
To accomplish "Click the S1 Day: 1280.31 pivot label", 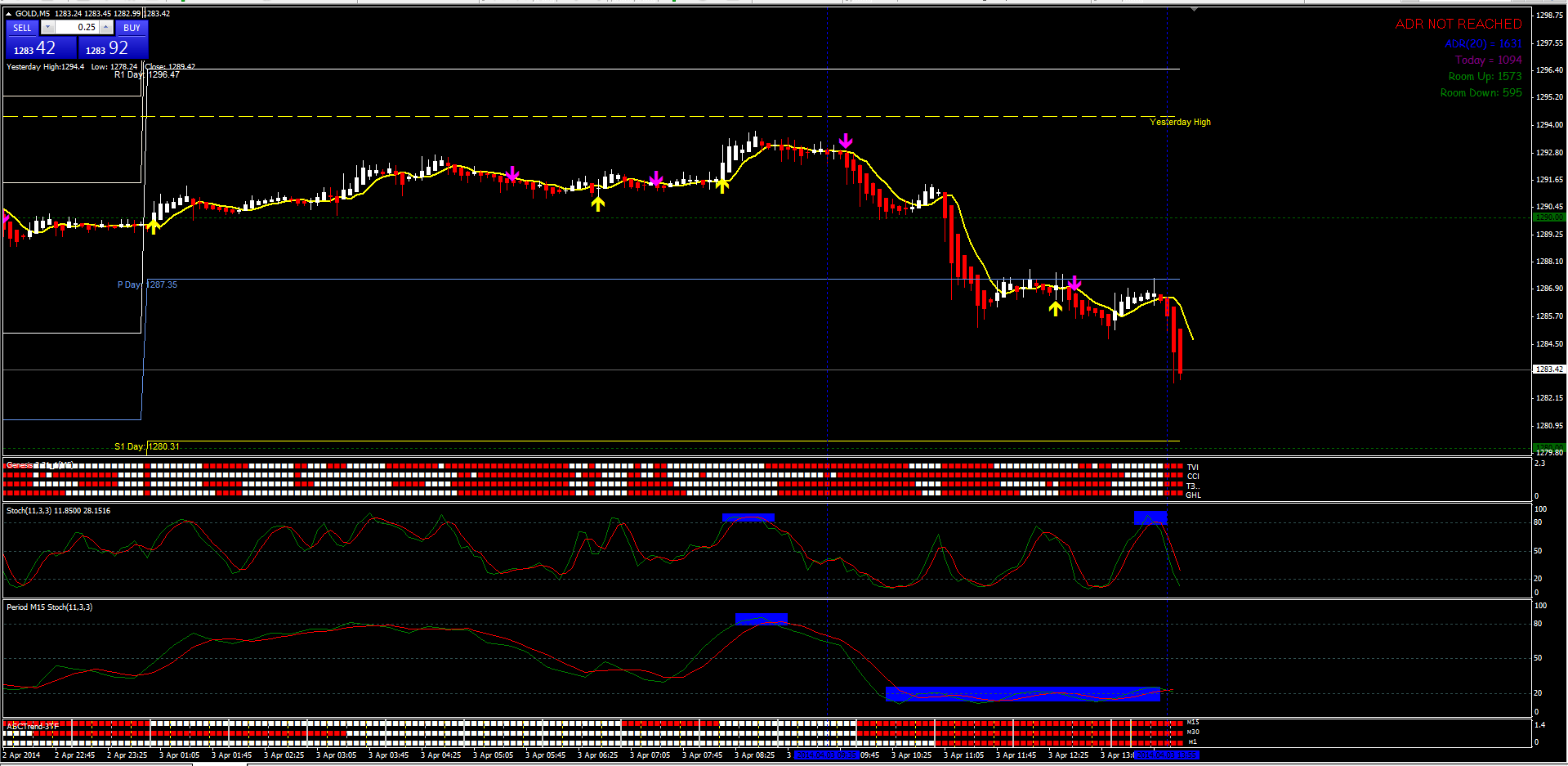I will (x=147, y=447).
